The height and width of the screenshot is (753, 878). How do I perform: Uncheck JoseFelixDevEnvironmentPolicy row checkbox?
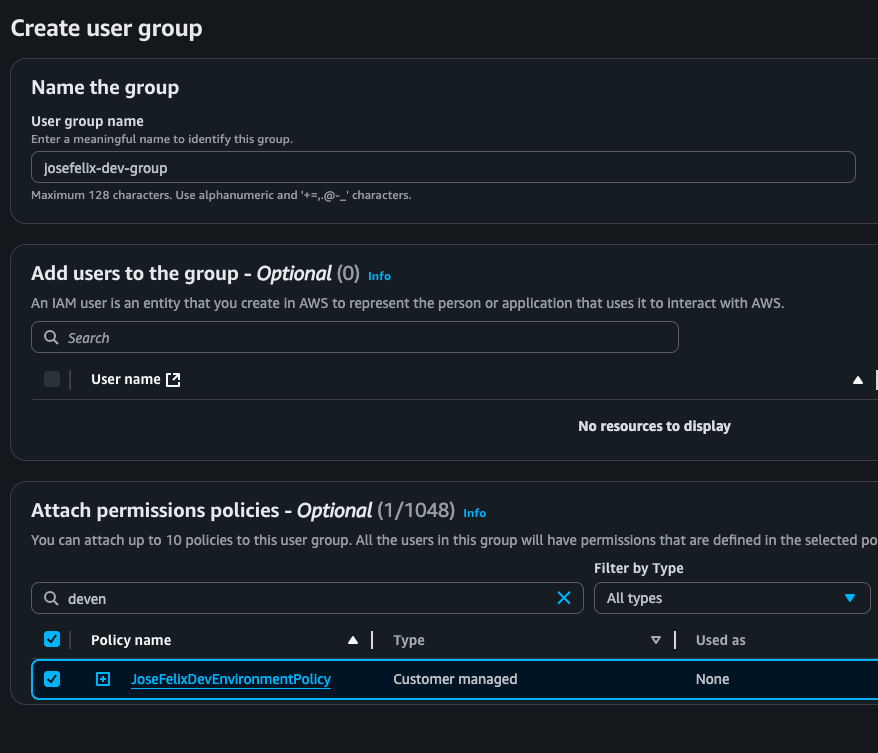pos(52,679)
